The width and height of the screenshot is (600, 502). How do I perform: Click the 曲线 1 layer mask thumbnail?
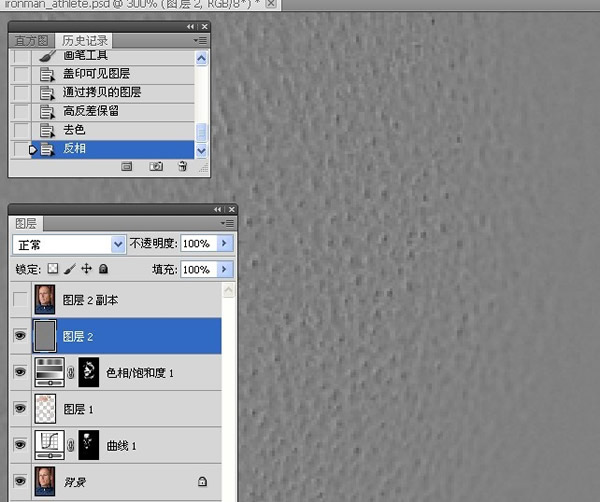click(x=88, y=445)
